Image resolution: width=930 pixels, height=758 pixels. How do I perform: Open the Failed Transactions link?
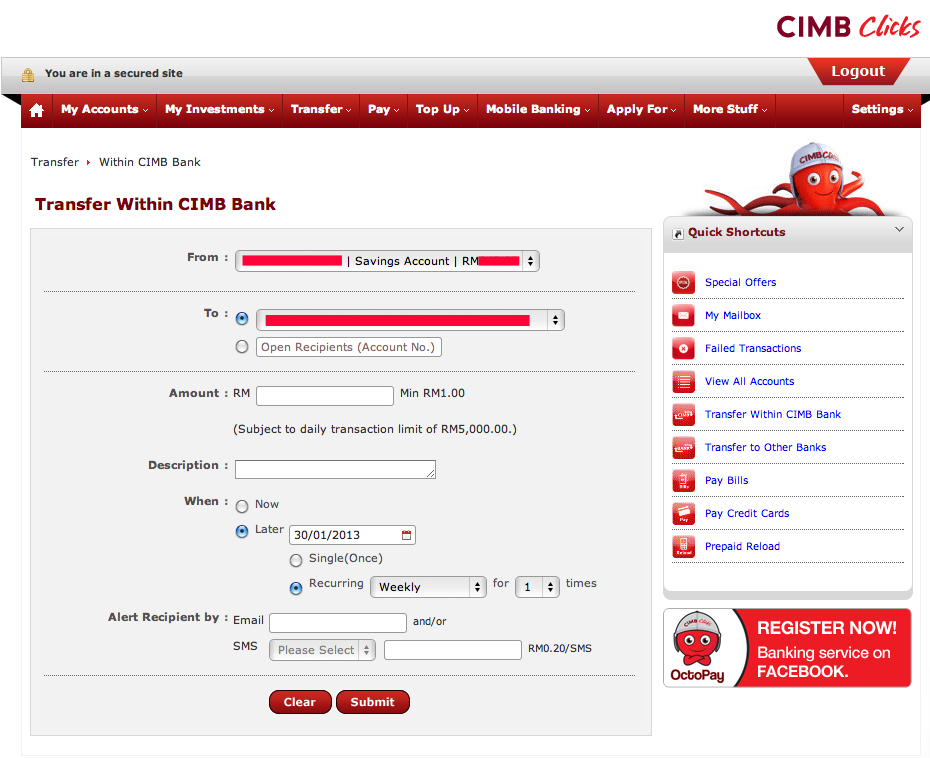[753, 349]
